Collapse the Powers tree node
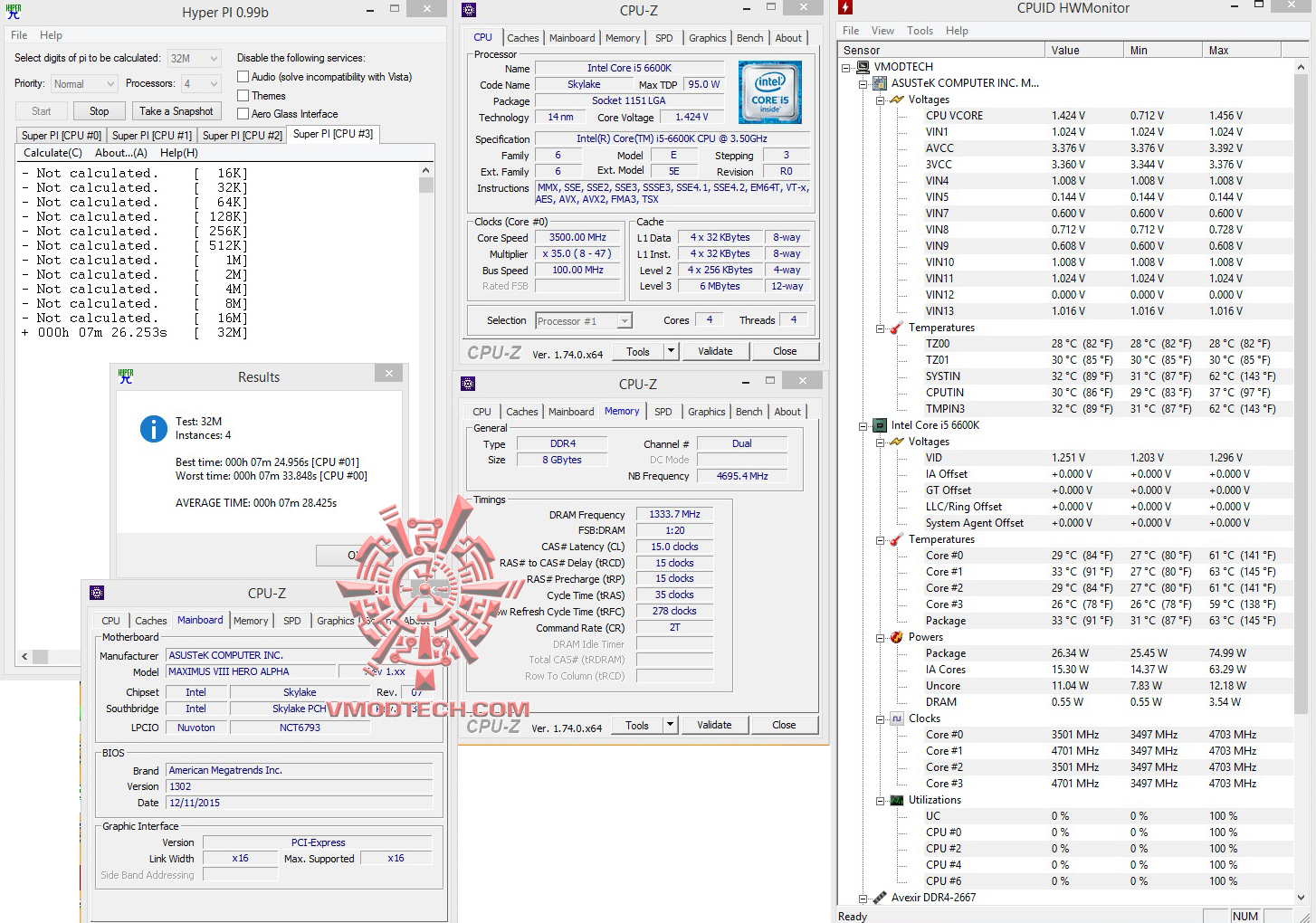Screen dimensions: 1316x923 click(880, 637)
